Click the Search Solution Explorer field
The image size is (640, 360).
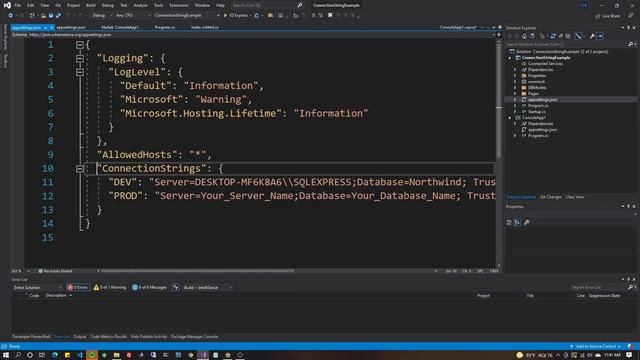pos(567,44)
